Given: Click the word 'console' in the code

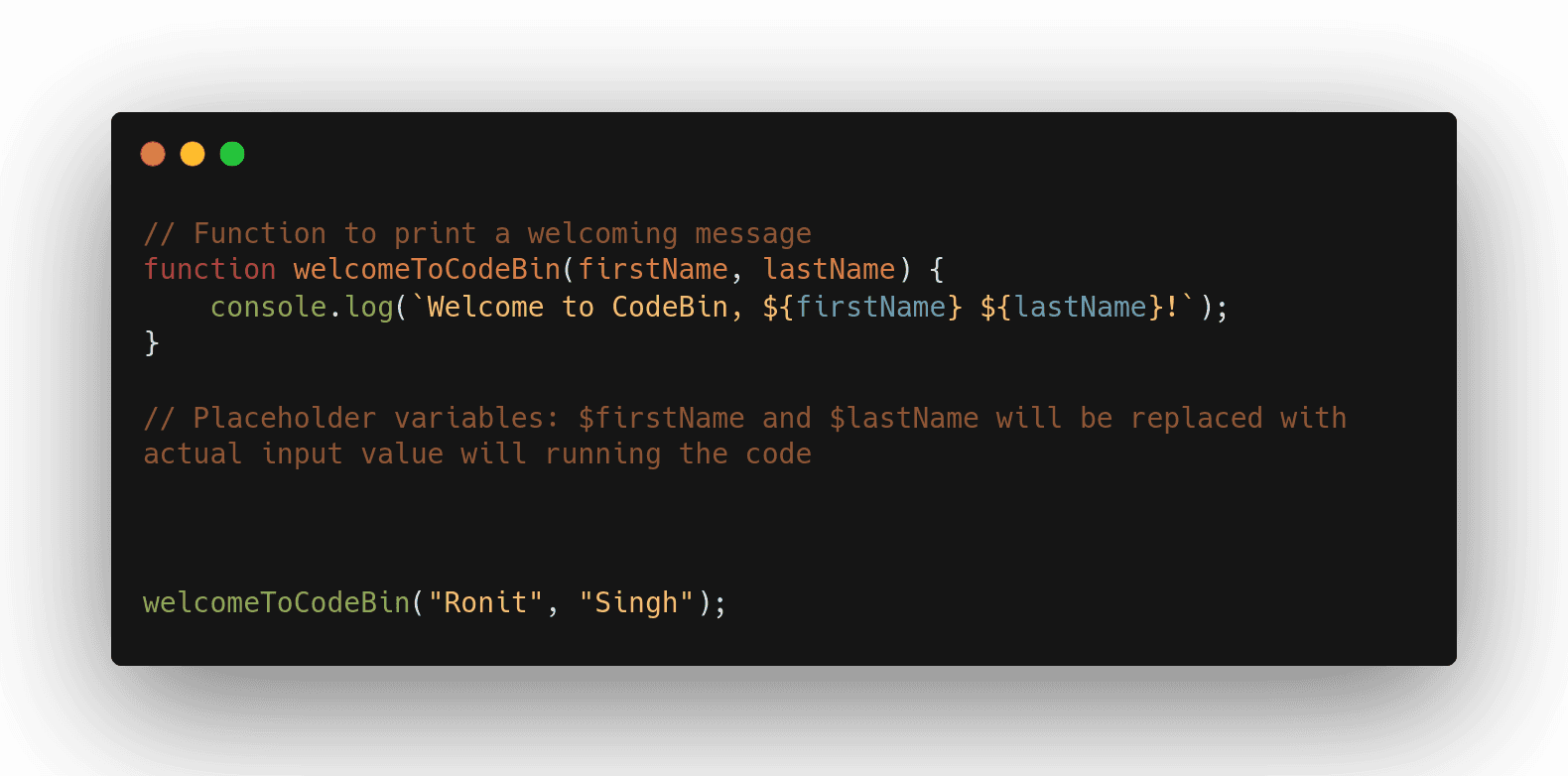Looking at the screenshot, I should pos(268,308).
